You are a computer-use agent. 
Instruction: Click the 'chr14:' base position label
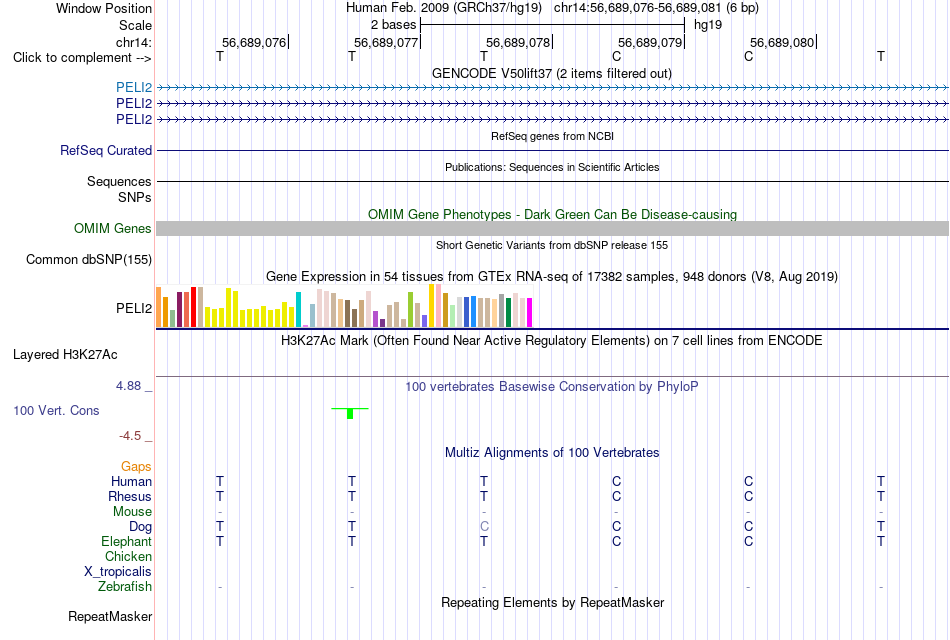[134, 42]
